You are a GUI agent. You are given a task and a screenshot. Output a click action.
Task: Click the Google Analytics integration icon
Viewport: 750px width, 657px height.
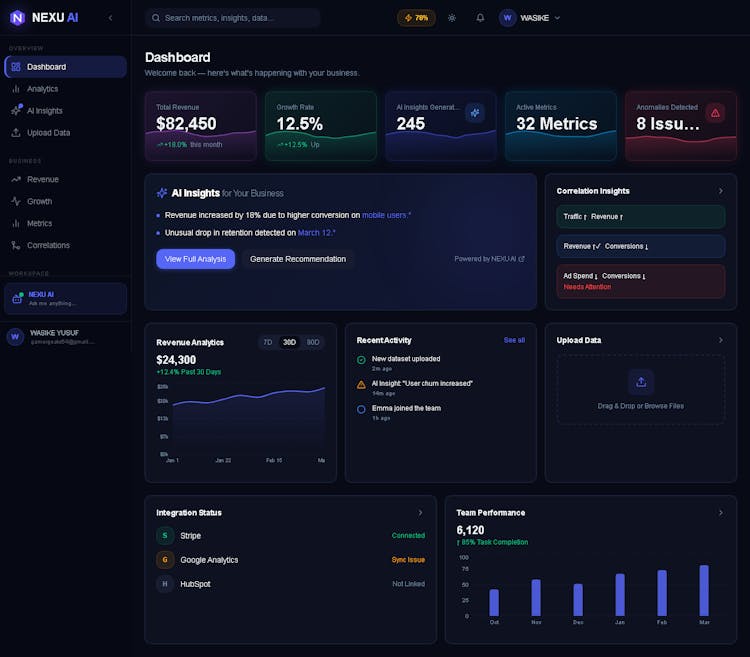pos(165,560)
